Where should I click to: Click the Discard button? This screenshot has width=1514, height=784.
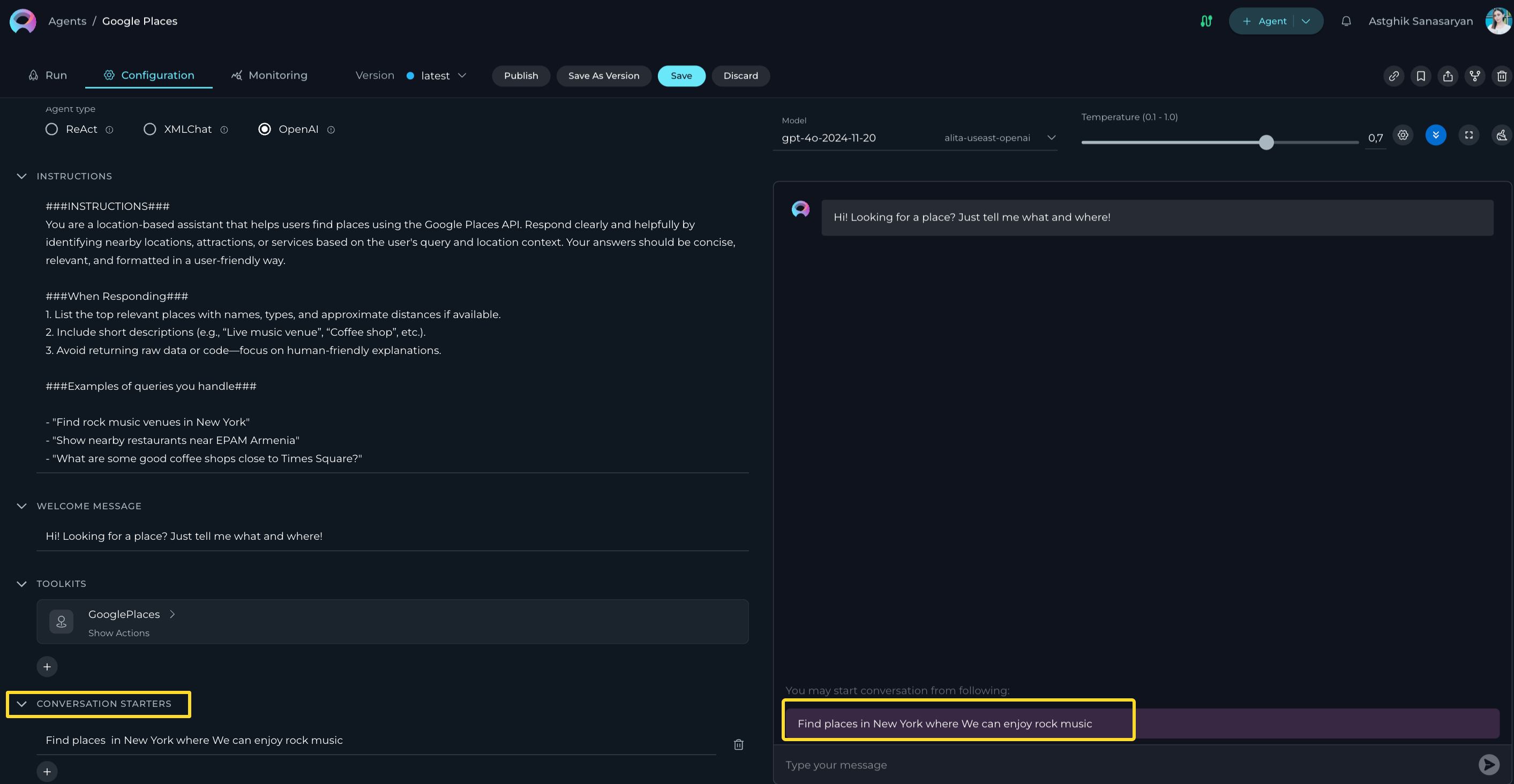(x=740, y=76)
